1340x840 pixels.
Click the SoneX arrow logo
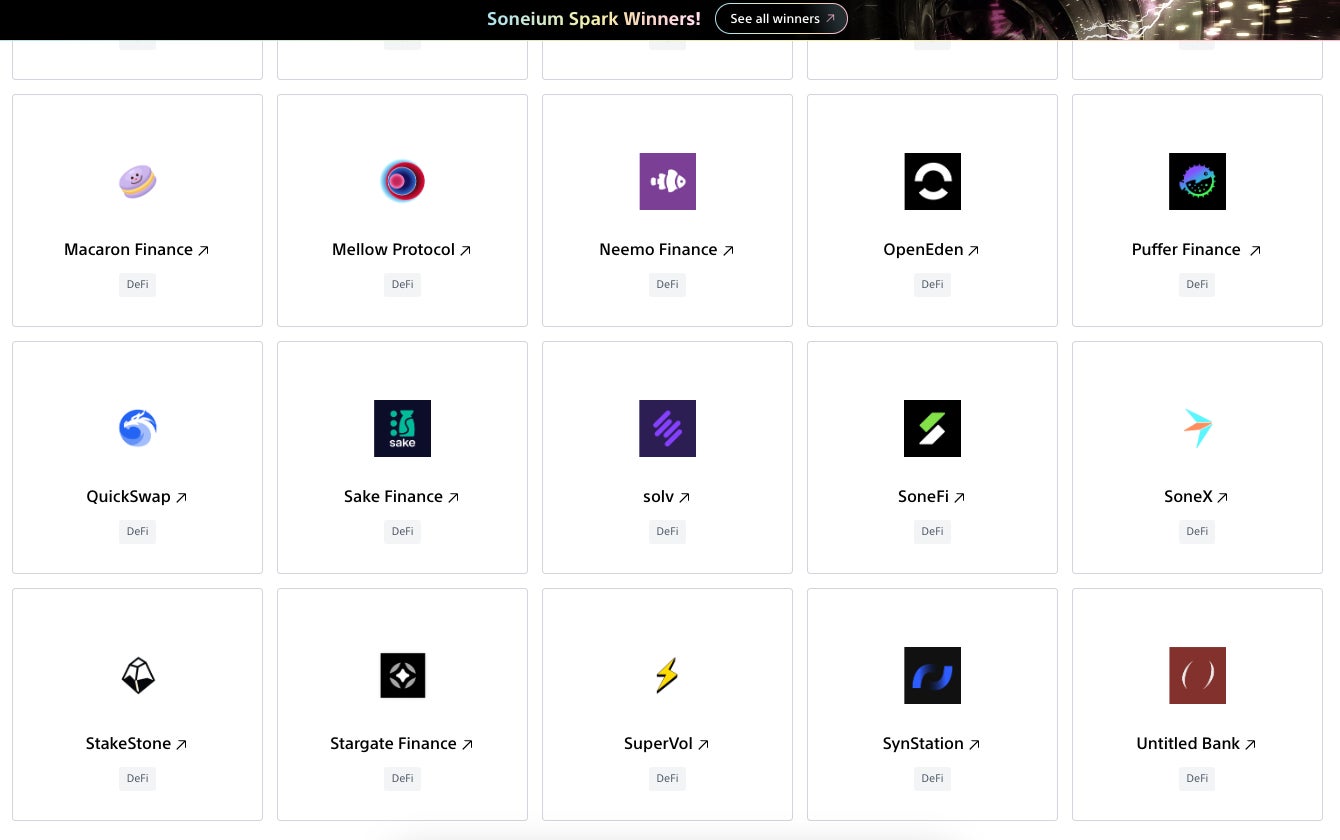click(x=1197, y=428)
